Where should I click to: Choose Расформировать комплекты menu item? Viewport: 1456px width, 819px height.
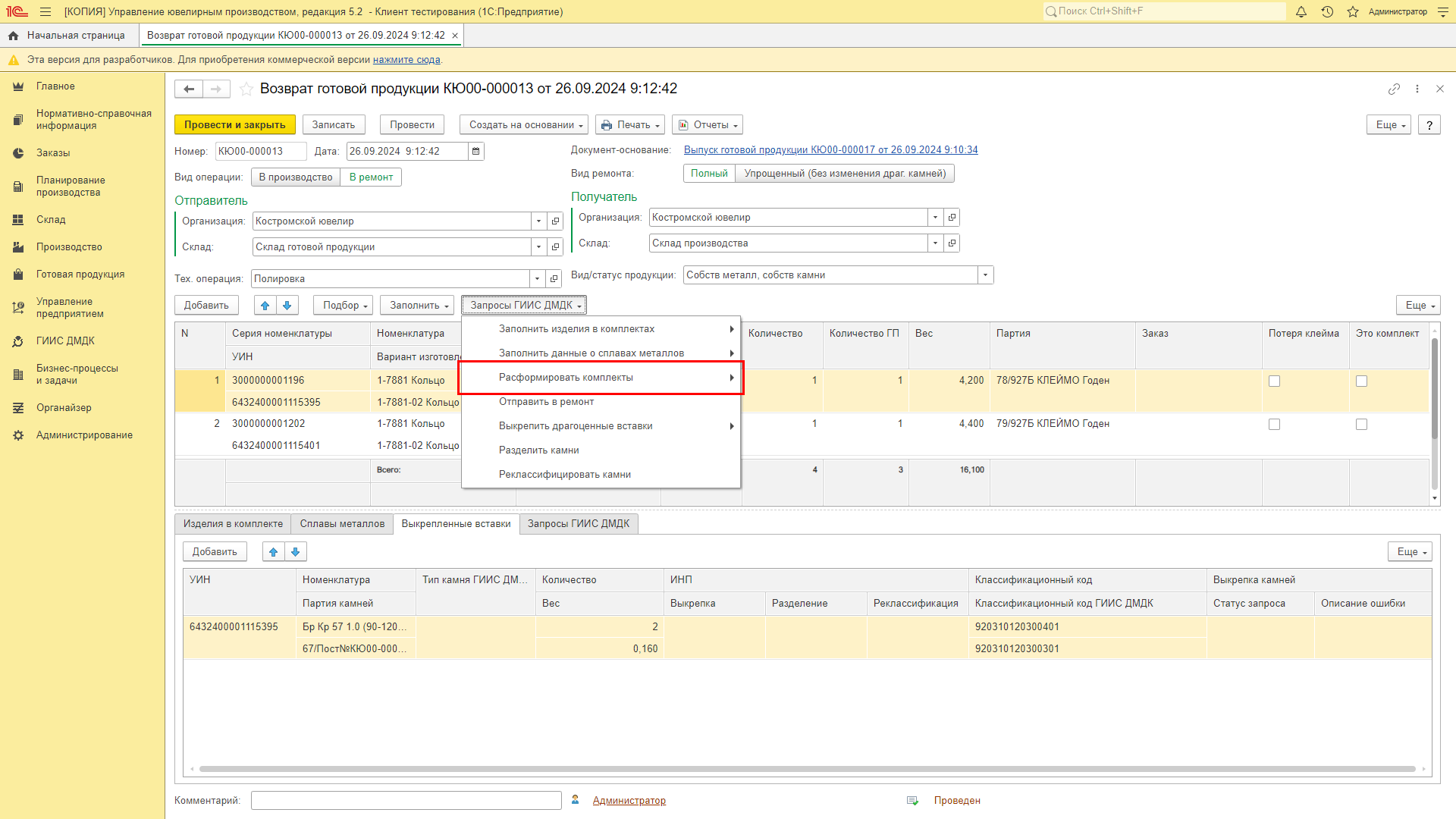(601, 378)
